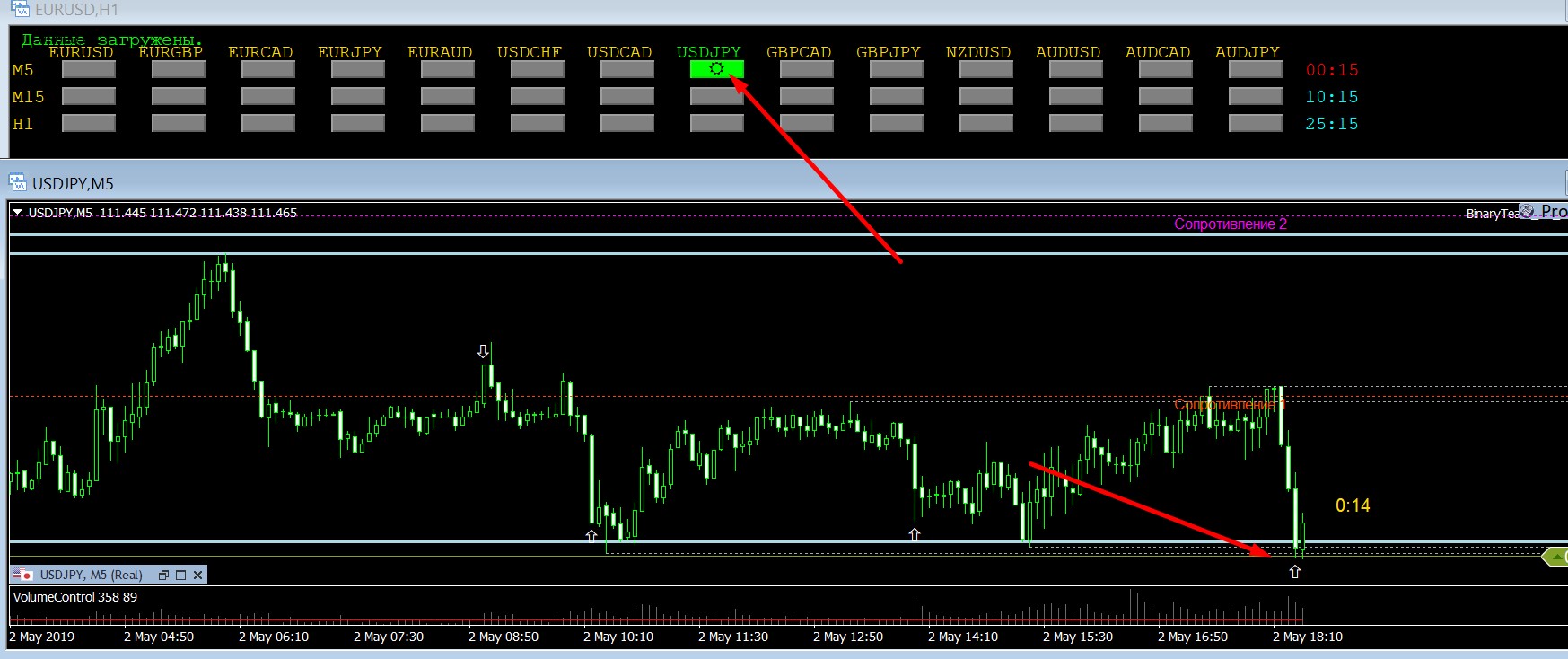The width and height of the screenshot is (1568, 659).
Task: Click the 10:15 timer value
Action: [x=1332, y=97]
